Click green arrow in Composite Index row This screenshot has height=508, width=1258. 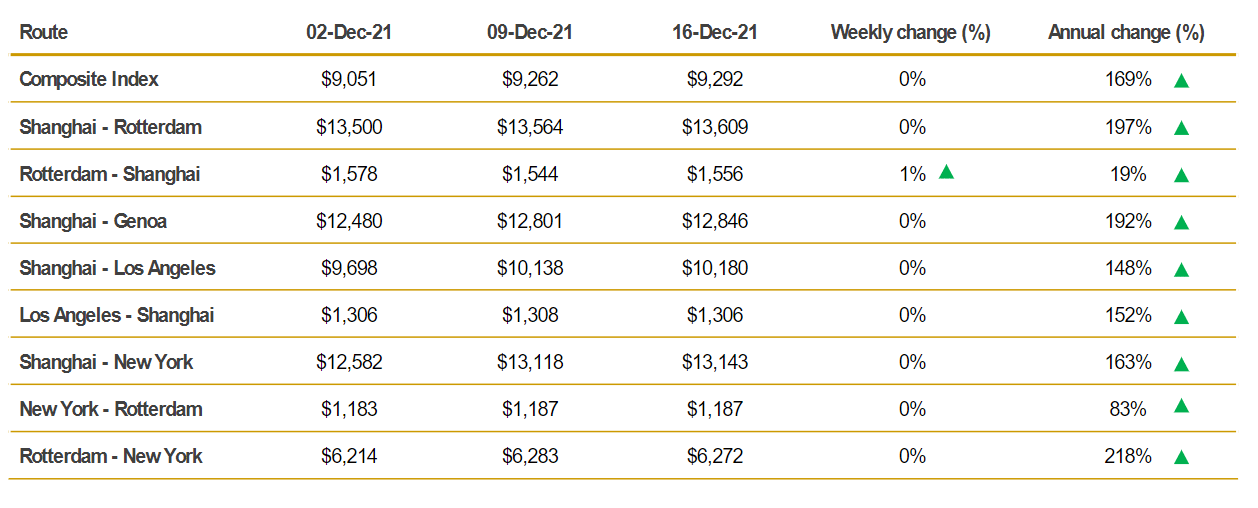[x=1181, y=81]
